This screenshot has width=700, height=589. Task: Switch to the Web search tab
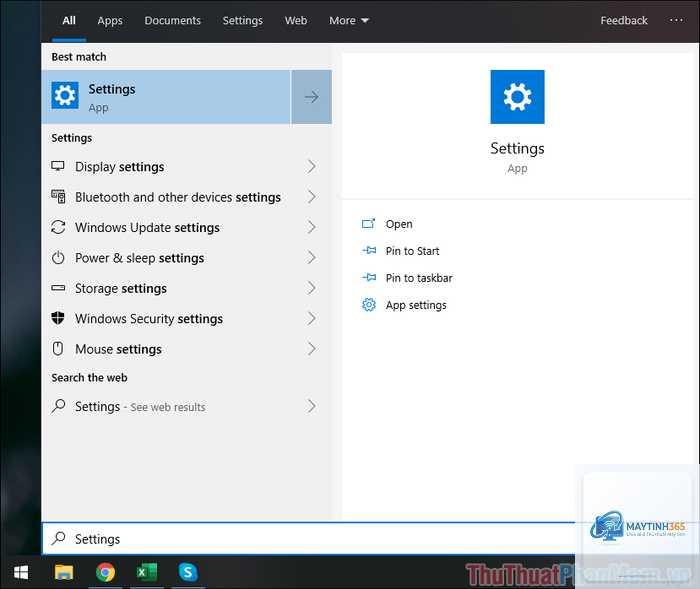coord(296,21)
